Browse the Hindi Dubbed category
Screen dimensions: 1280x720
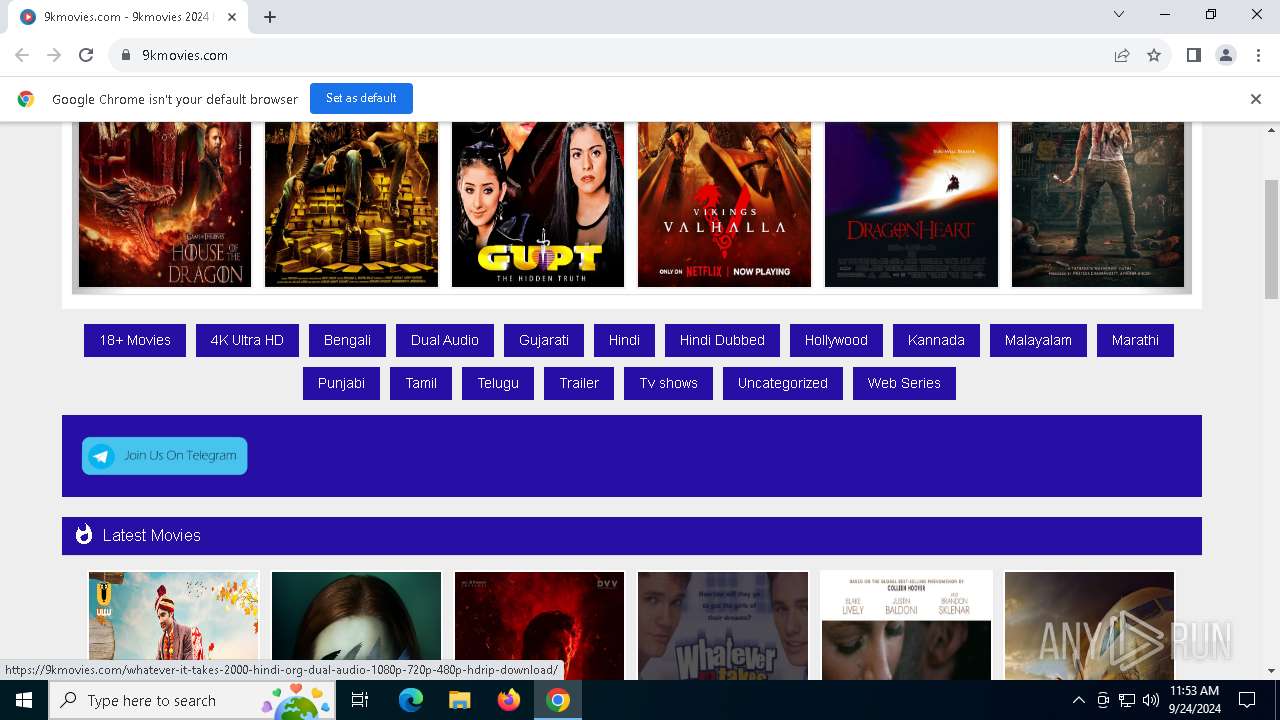[x=722, y=340]
